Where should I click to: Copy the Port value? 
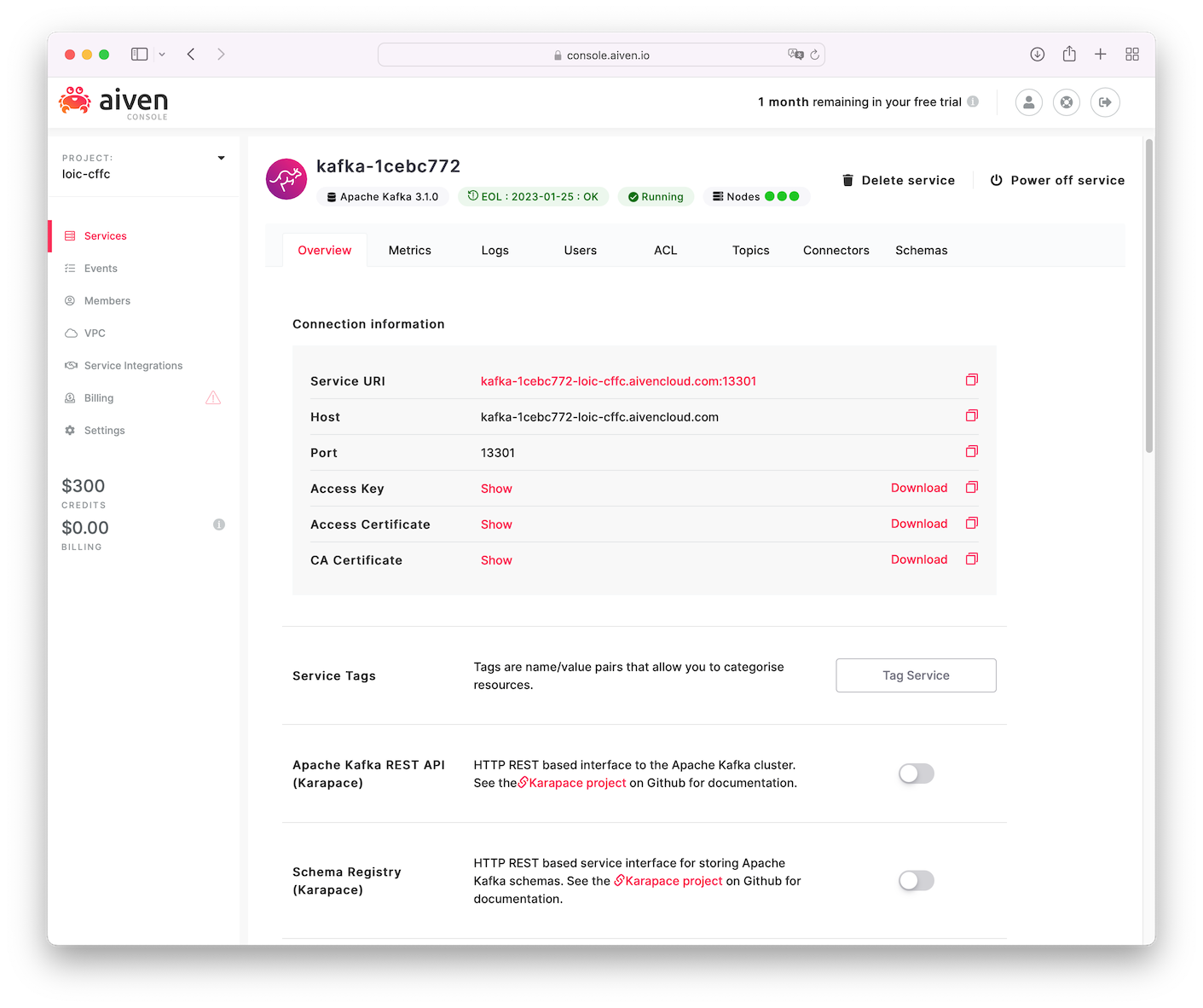pyautogui.click(x=972, y=451)
